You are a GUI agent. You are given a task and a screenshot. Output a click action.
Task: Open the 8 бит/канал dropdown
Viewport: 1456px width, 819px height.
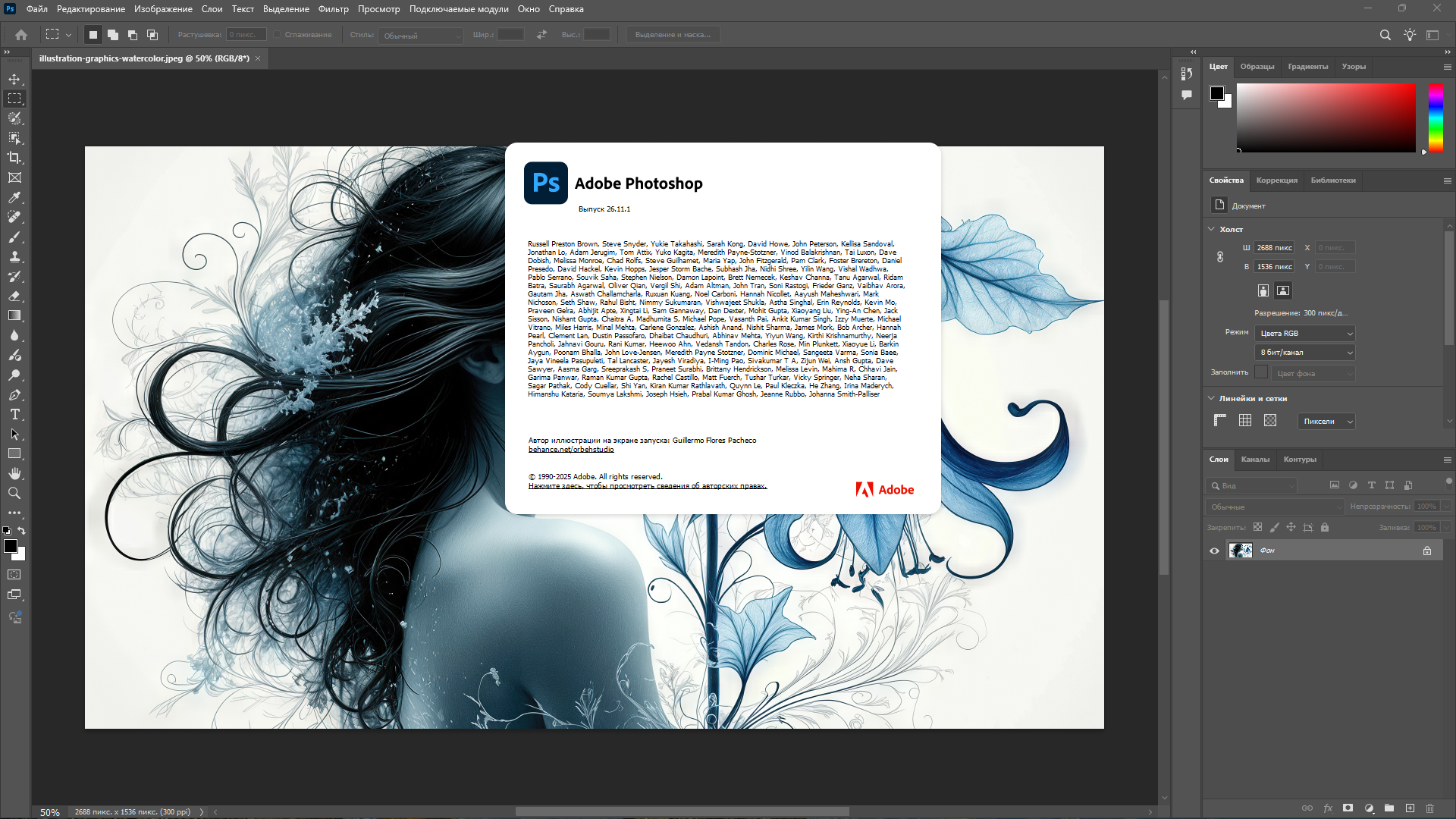1305,352
